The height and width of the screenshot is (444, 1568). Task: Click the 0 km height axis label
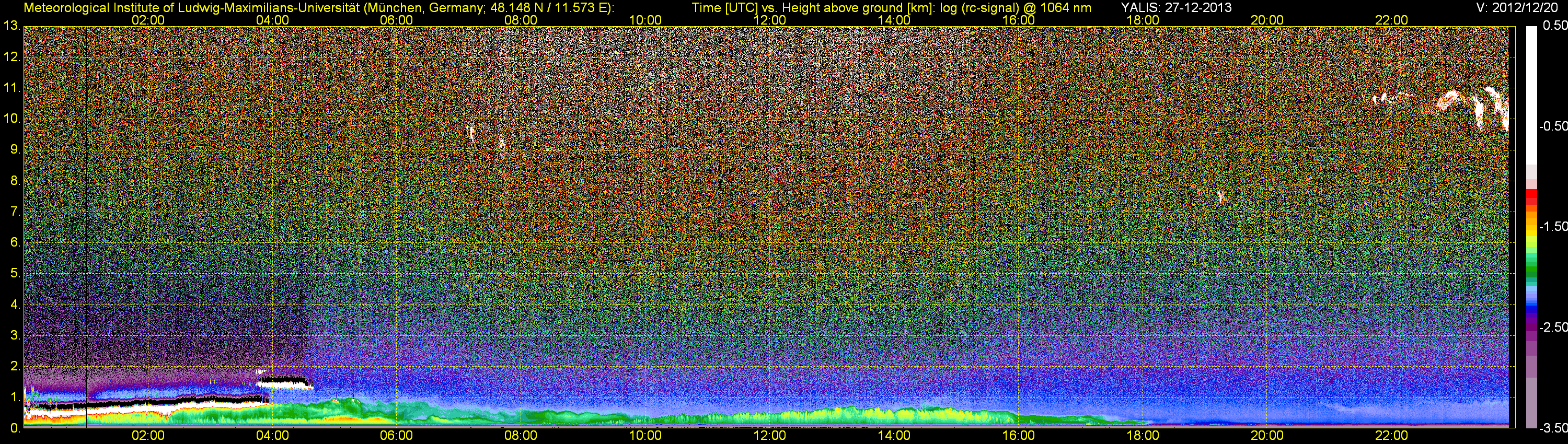tap(15, 428)
